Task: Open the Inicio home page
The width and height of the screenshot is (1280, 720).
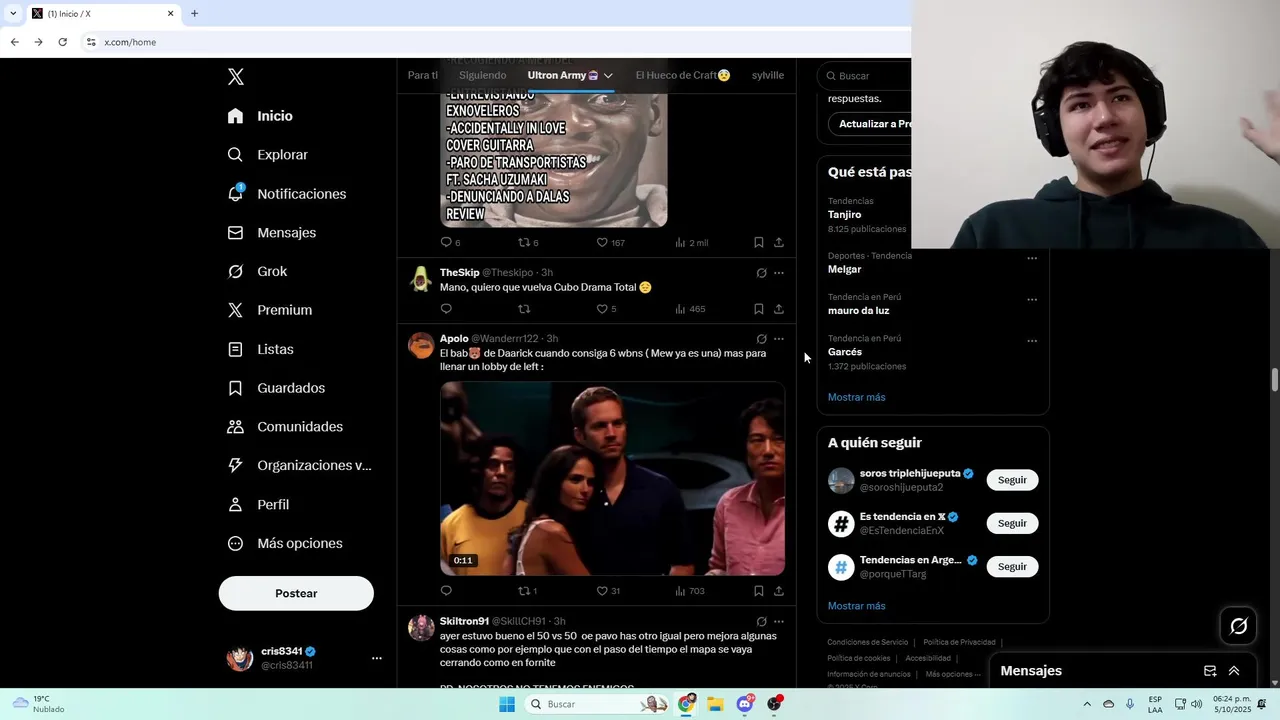Action: click(260, 116)
